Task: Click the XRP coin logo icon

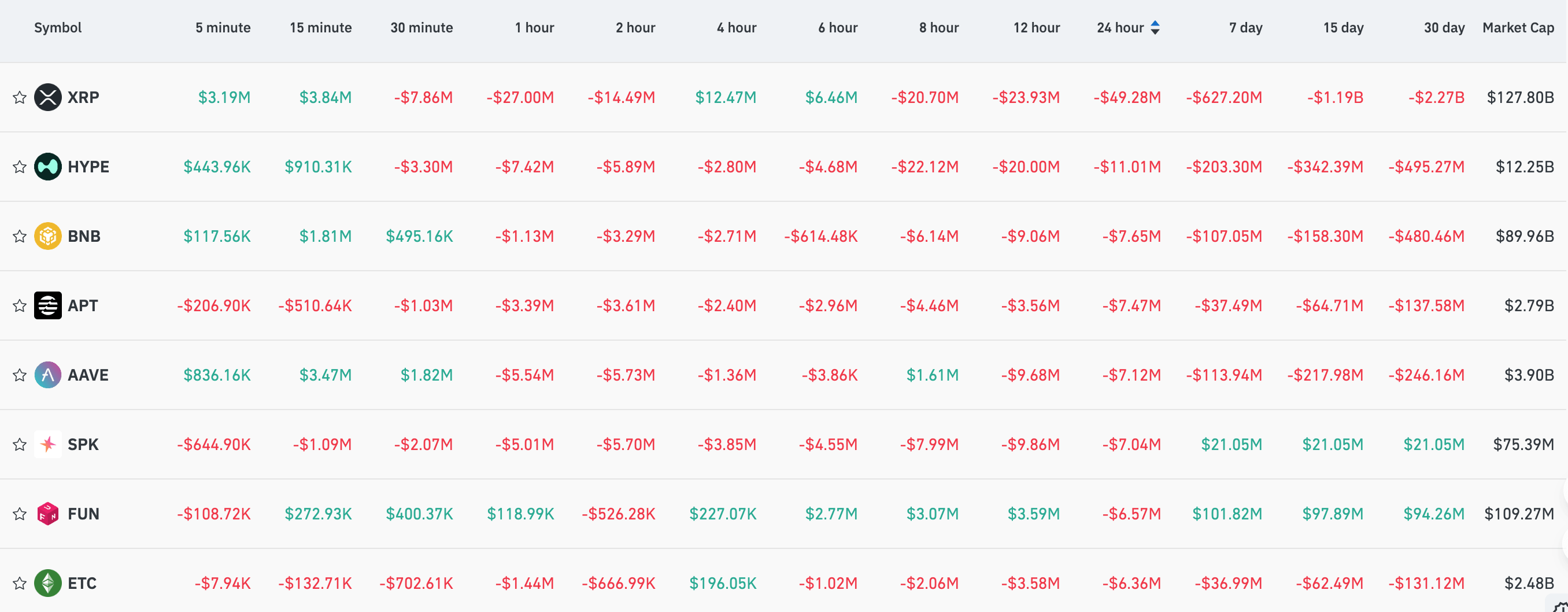Action: (47, 97)
